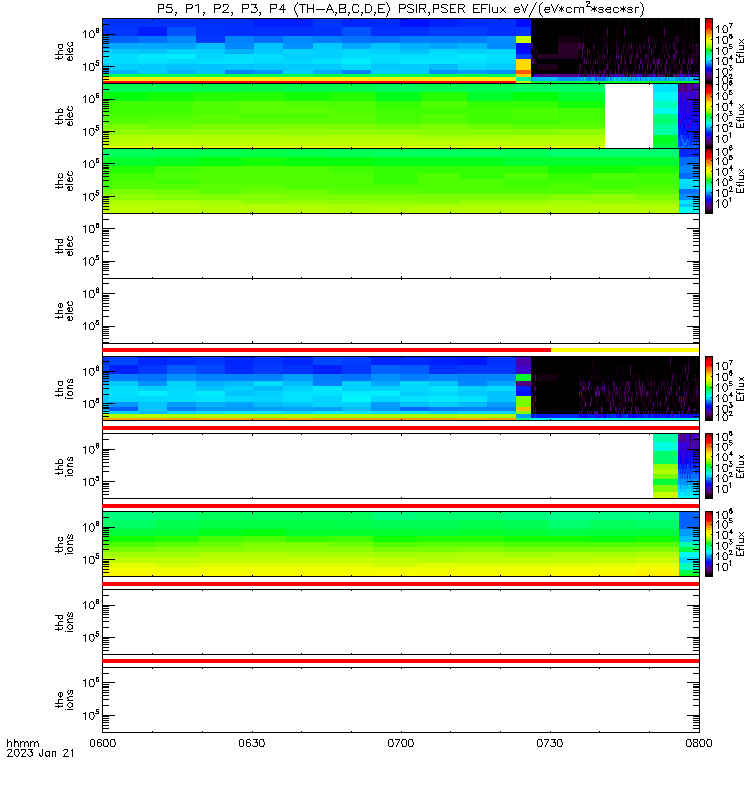Click the 0800 time axis label

(698, 743)
